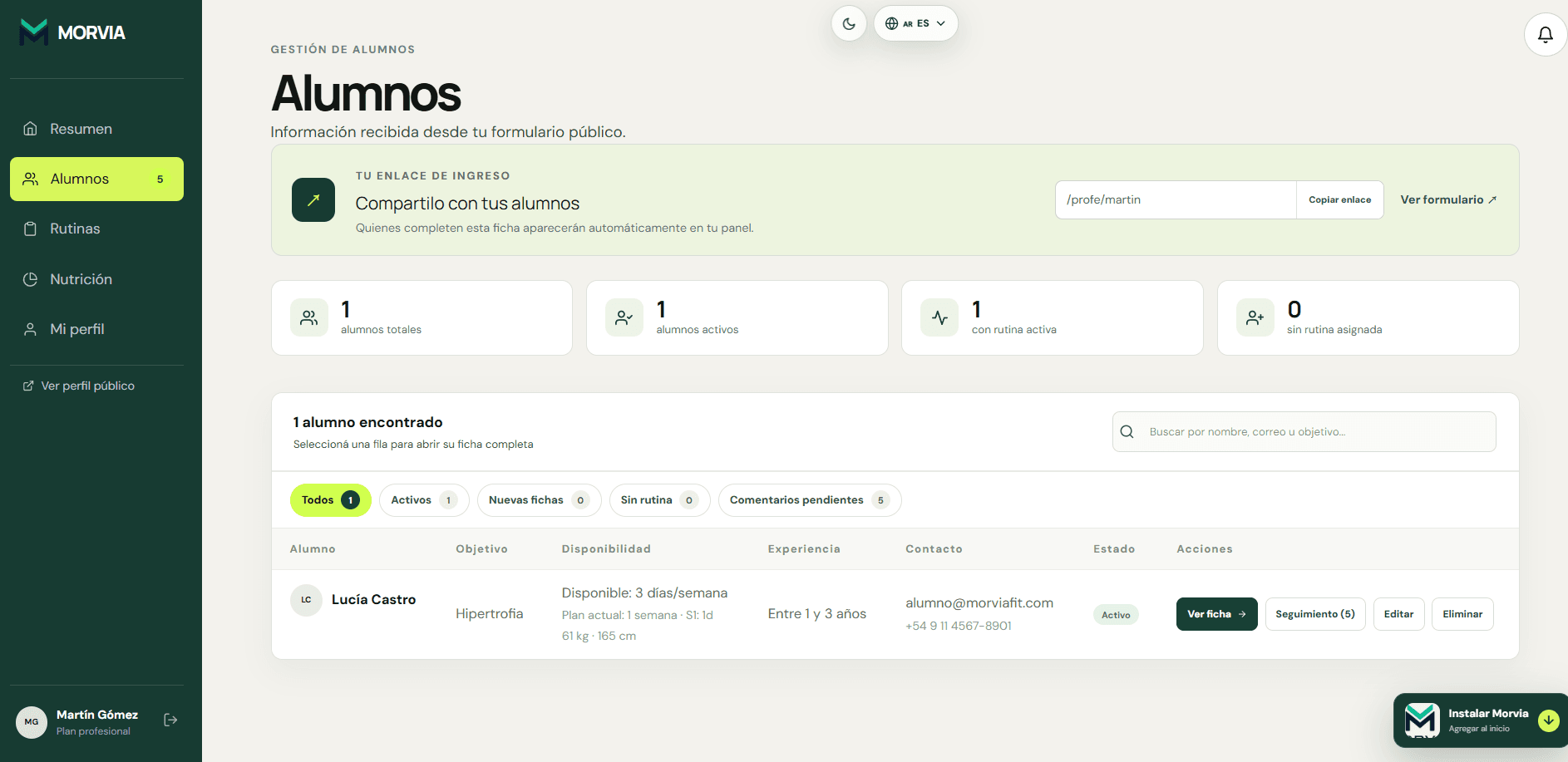The image size is (1568, 762).
Task: Open Rutinas in the sidebar
Action: 96,229
